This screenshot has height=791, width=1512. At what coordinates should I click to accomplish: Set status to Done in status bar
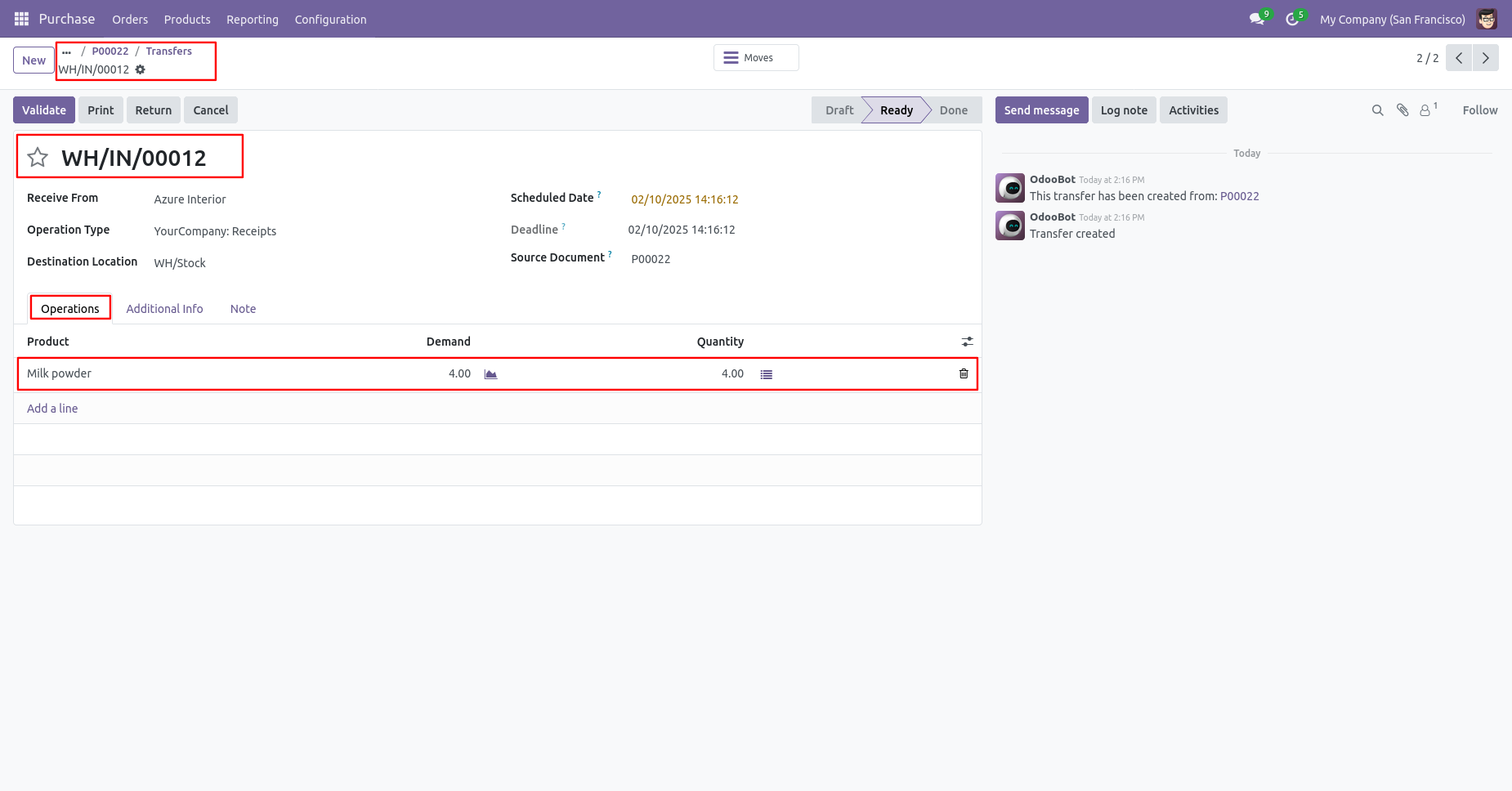953,110
